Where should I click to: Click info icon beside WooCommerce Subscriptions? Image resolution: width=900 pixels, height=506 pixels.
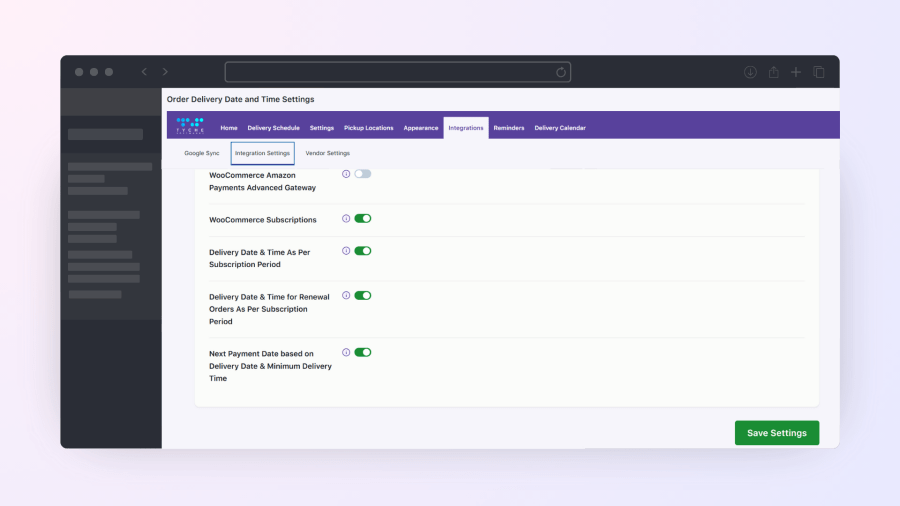click(x=346, y=218)
